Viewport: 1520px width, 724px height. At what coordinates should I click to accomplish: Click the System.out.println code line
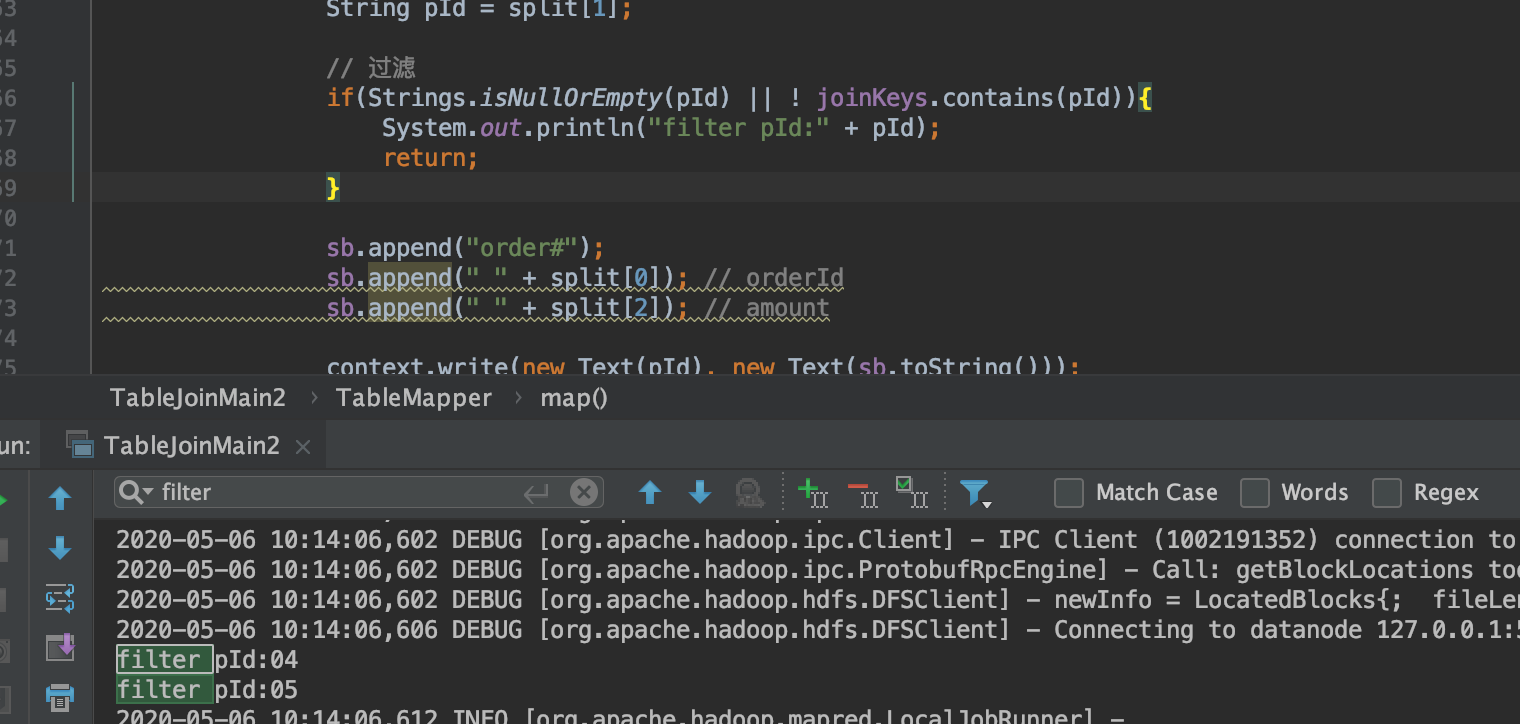(661, 128)
